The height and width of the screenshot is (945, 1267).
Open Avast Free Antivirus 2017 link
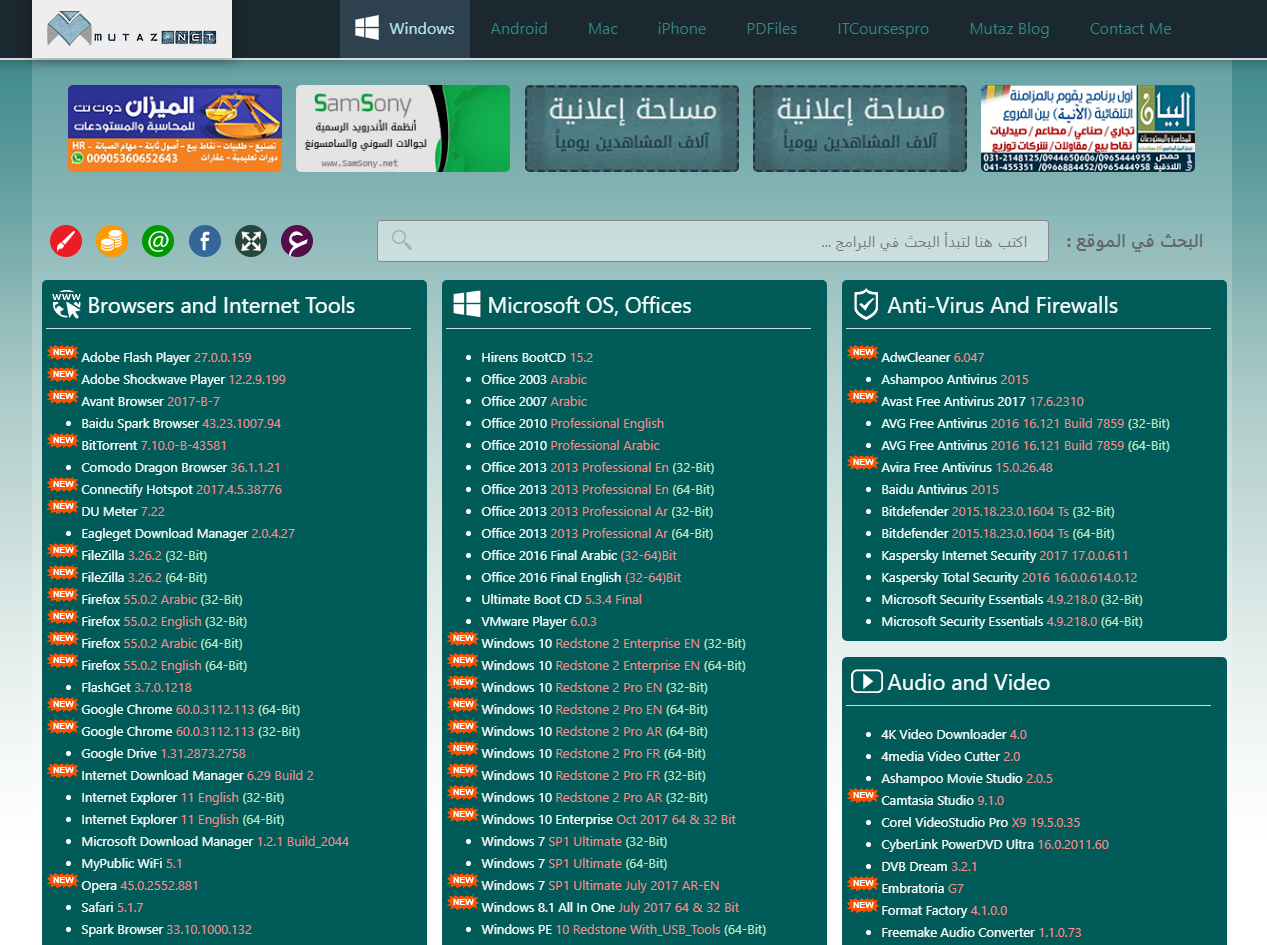tap(982, 401)
